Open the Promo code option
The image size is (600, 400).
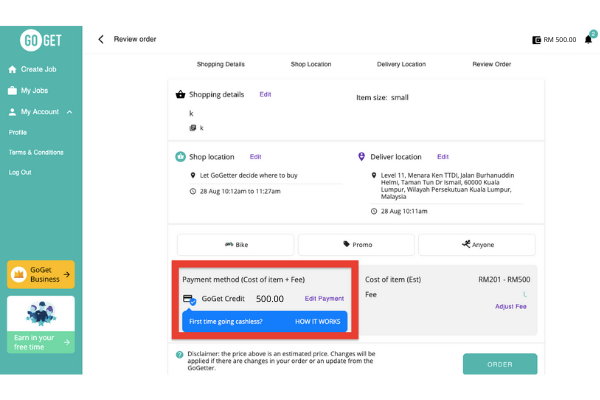(356, 245)
